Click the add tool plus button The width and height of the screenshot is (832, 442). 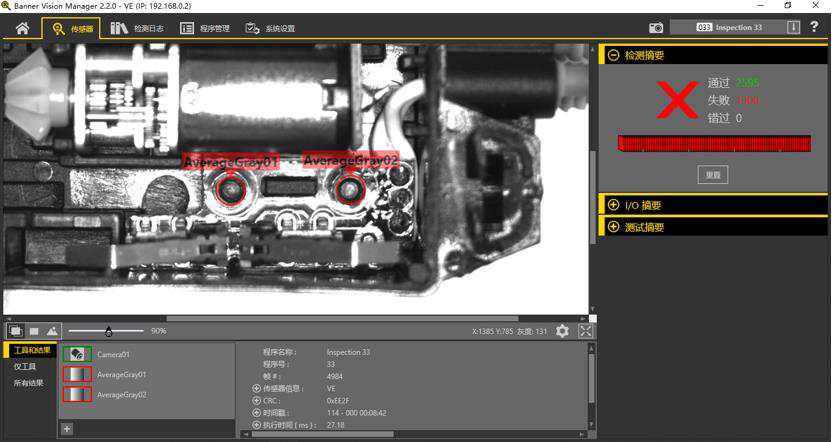pyautogui.click(x=67, y=428)
